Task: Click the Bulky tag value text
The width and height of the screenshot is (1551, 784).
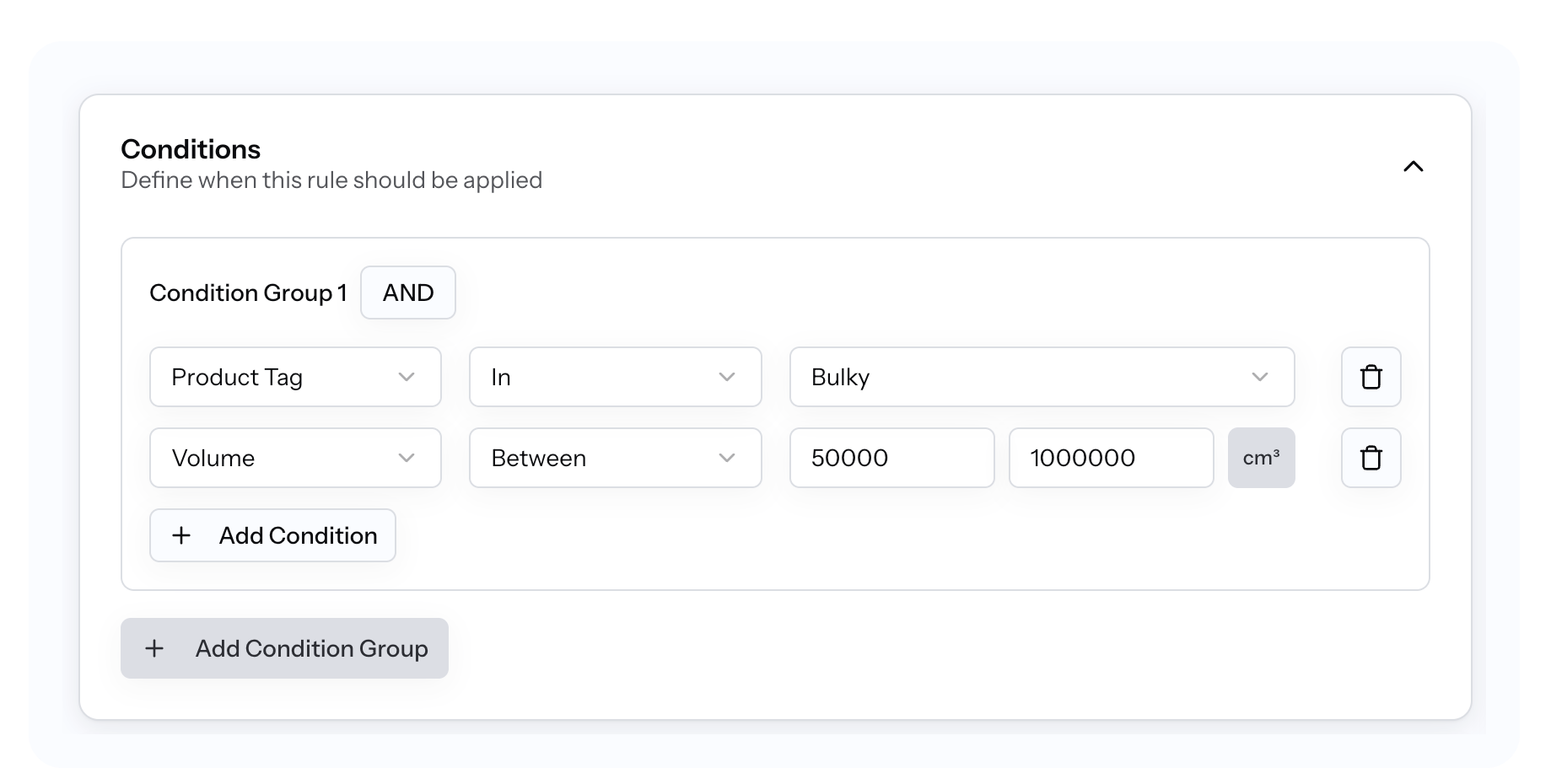Action: pos(840,377)
